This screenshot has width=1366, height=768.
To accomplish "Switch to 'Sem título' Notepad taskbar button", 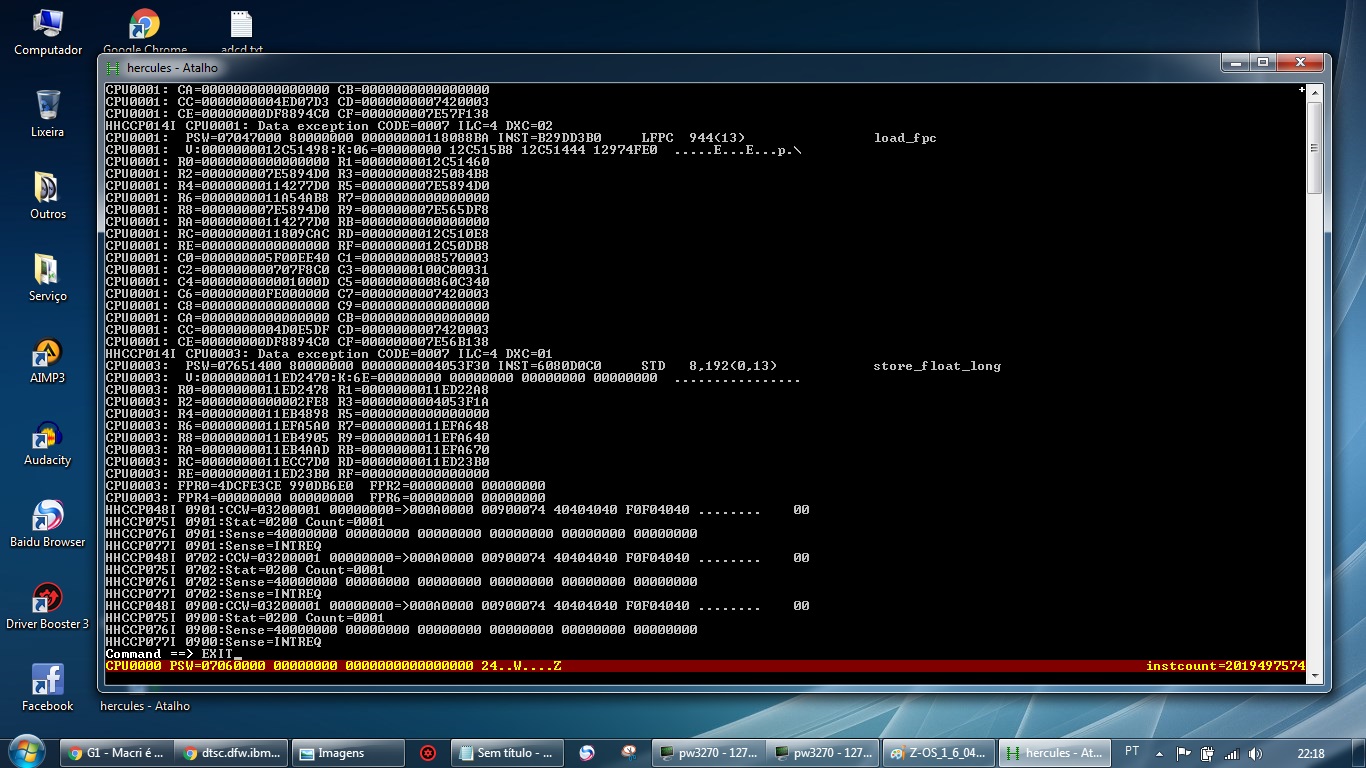I will click(507, 753).
